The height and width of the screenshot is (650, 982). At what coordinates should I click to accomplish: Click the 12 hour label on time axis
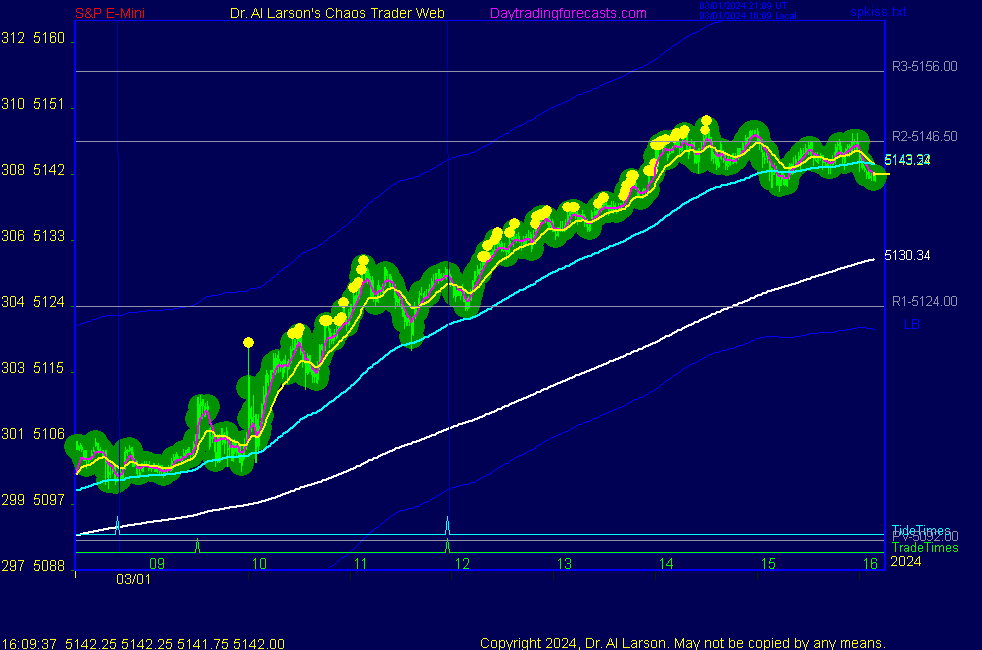click(x=462, y=564)
